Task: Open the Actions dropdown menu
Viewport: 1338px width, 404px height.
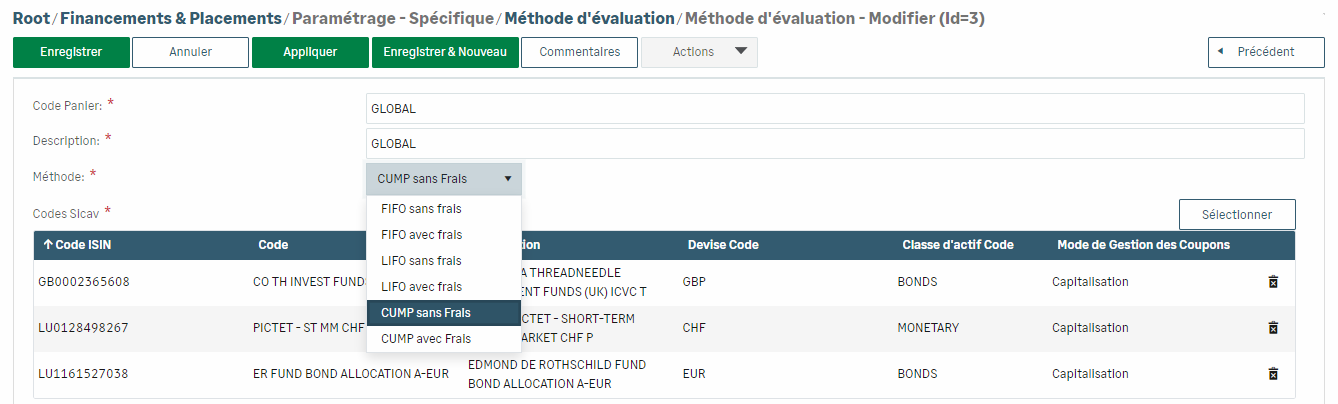Action: click(699, 52)
